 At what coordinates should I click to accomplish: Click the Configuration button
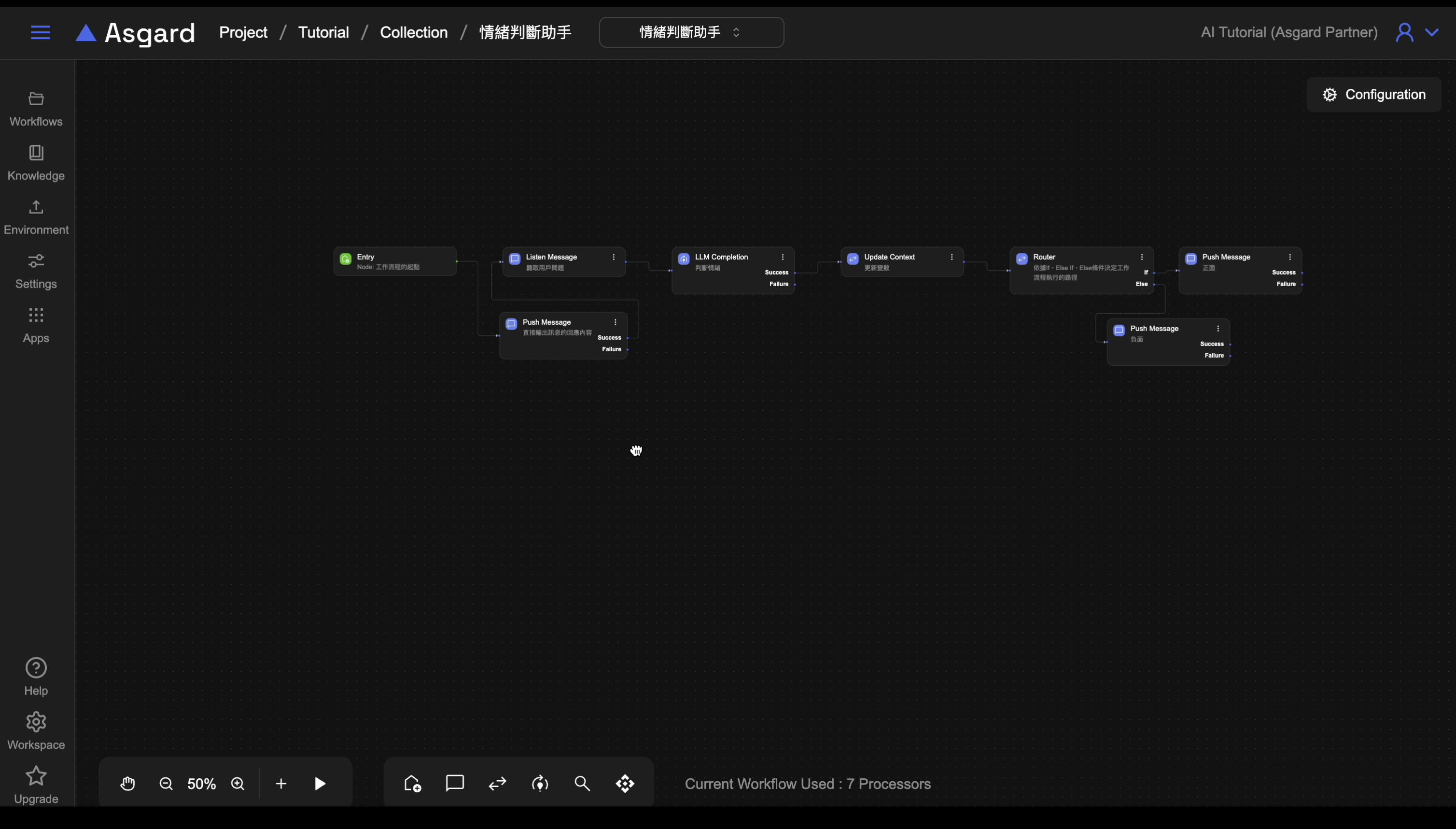click(x=1374, y=95)
